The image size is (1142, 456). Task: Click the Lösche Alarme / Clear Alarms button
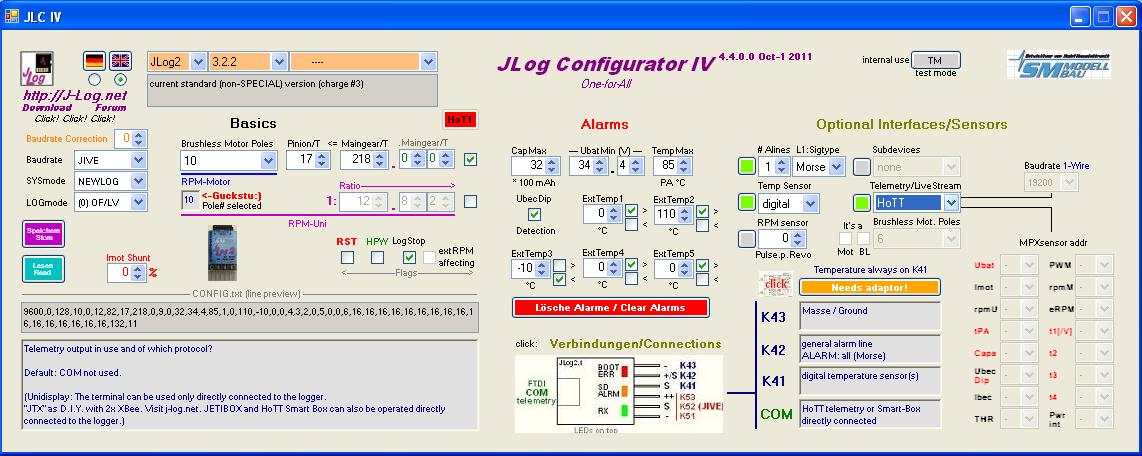coord(608,307)
